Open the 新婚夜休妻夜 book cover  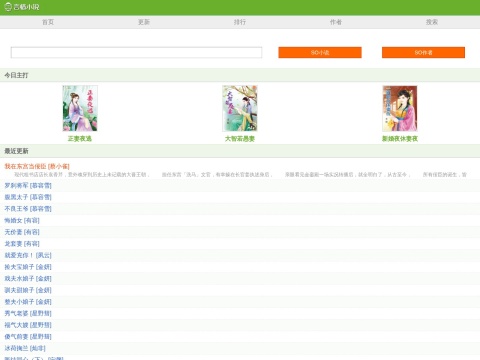(400, 108)
